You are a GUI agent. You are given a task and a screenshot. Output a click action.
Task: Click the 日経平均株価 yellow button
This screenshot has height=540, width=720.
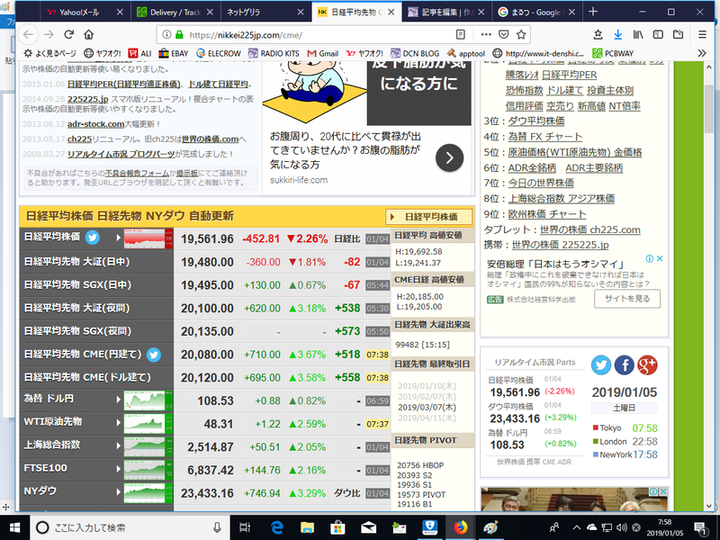click(428, 216)
